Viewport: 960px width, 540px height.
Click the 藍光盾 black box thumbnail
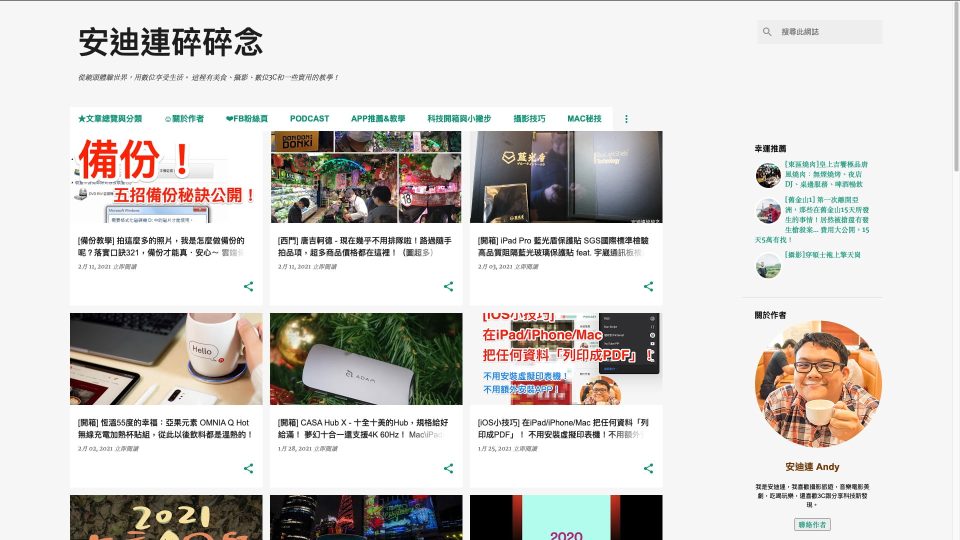[x=566, y=177]
